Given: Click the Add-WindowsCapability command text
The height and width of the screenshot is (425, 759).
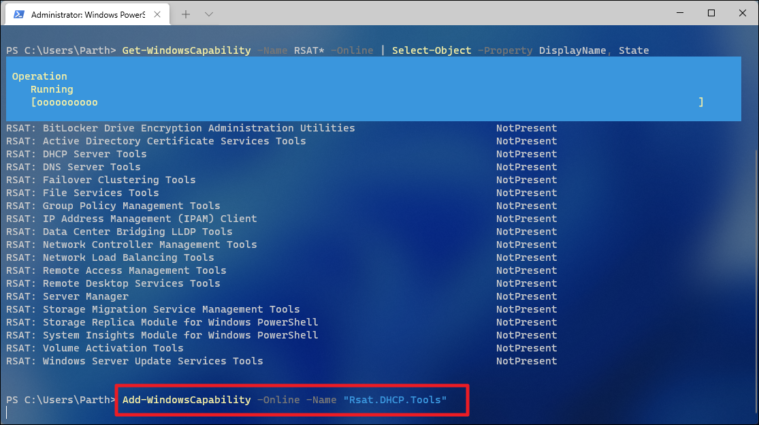Looking at the screenshot, I should pos(186,400).
